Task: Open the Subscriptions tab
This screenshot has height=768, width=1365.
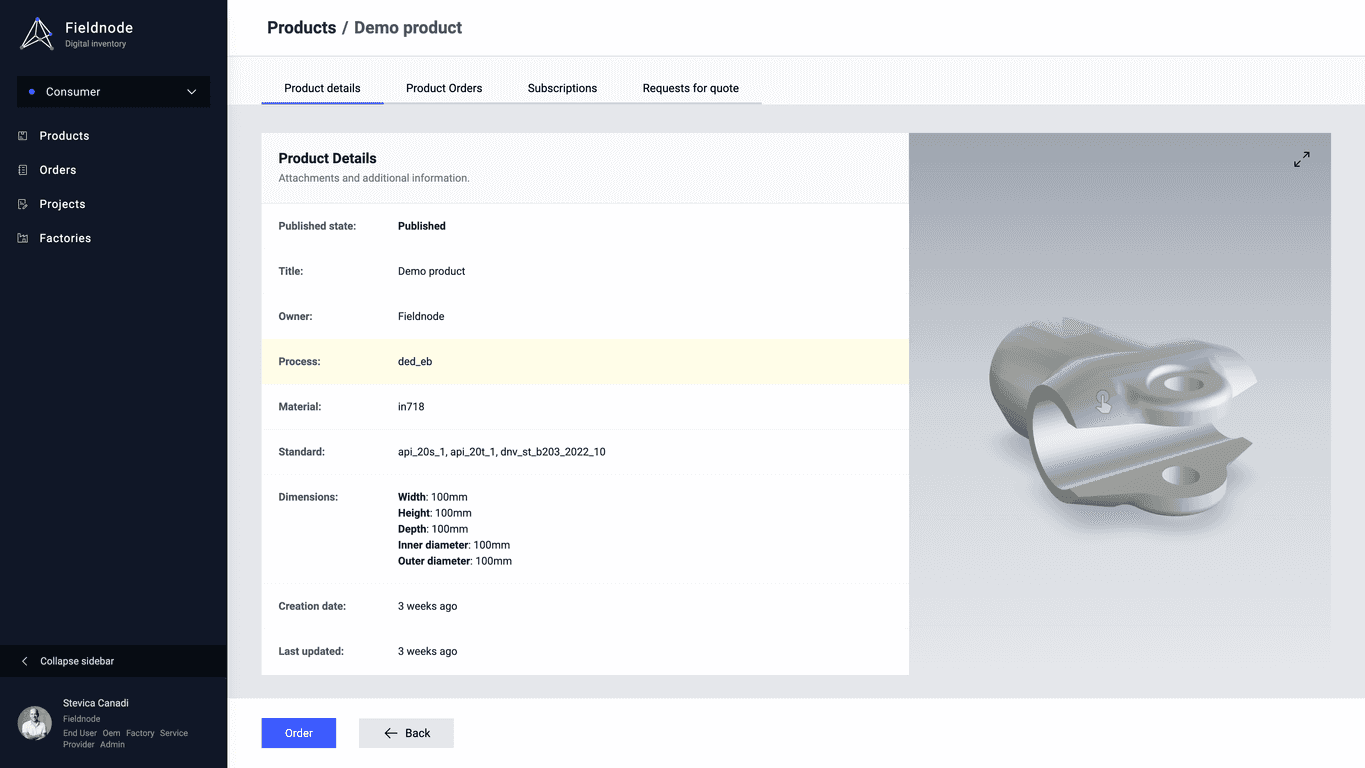Action: click(562, 88)
